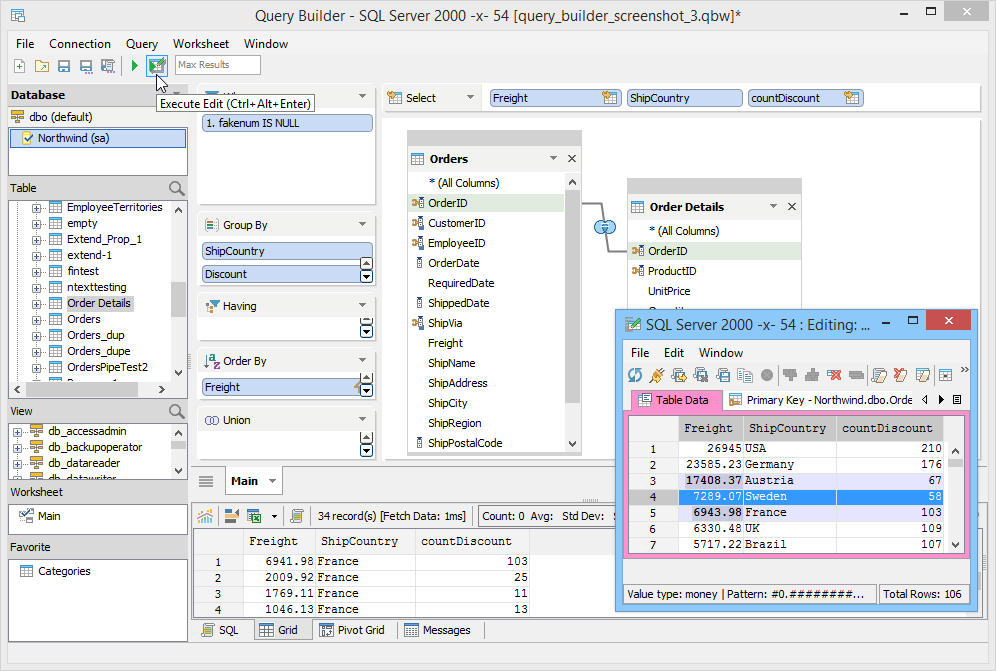This screenshot has height=671, width=996.
Task: Switch to the SQL tab
Action: coord(220,630)
